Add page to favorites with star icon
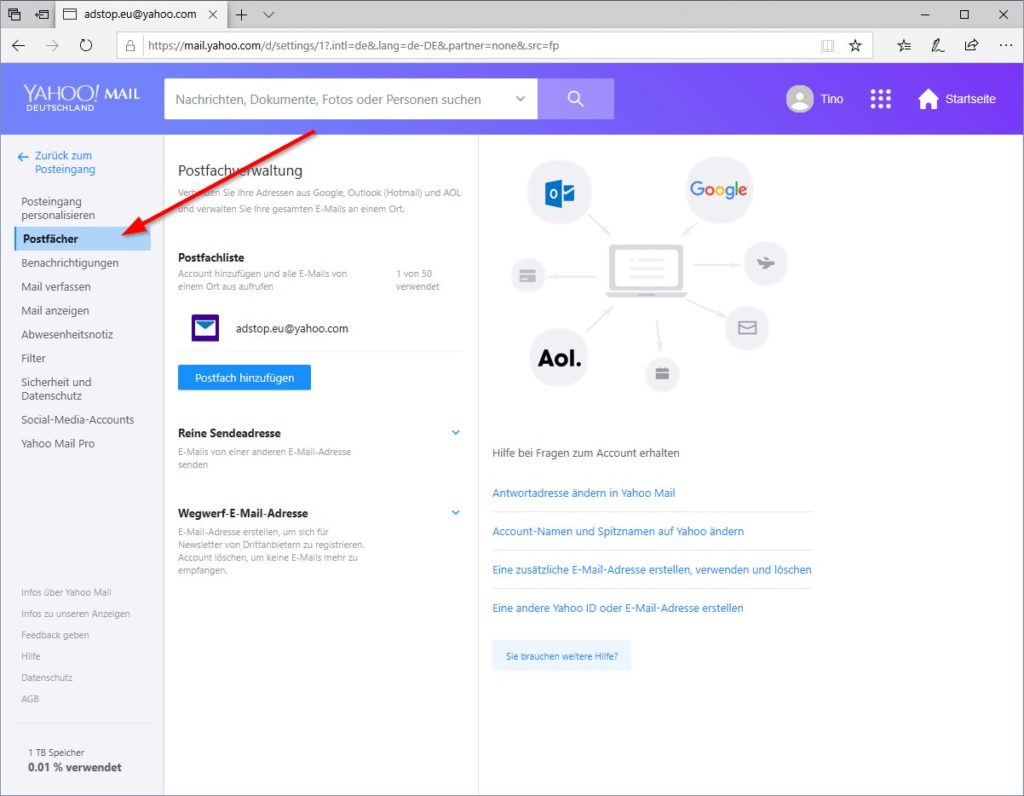Viewport: 1024px width, 796px height. pos(856,46)
